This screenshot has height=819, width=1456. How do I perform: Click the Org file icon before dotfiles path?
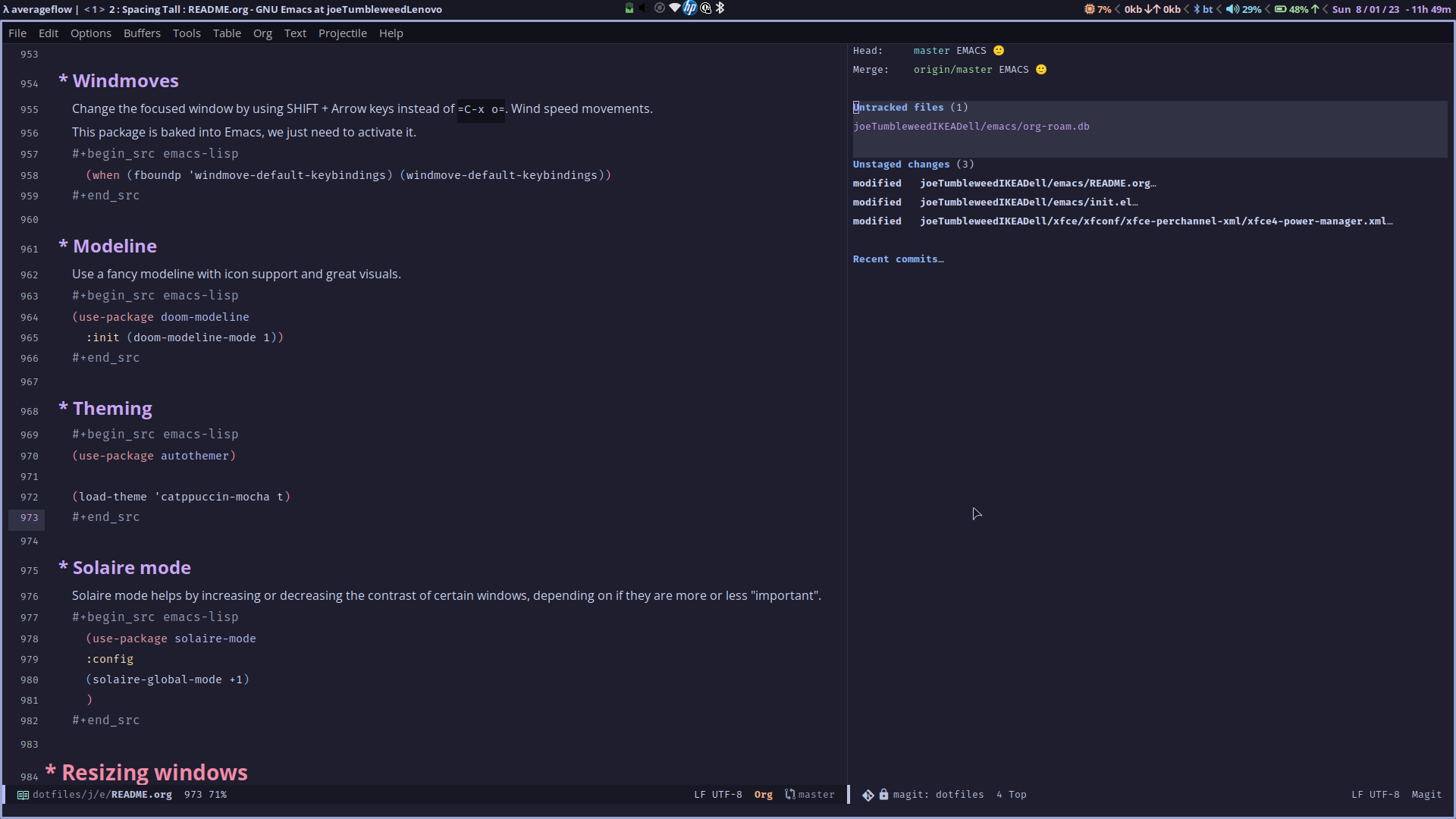pyautogui.click(x=23, y=794)
